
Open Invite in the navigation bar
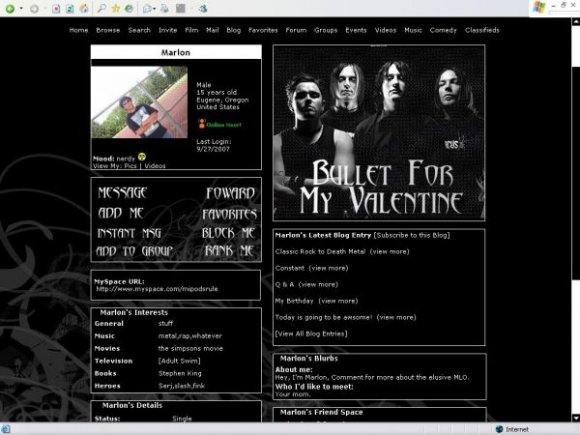coord(168,30)
